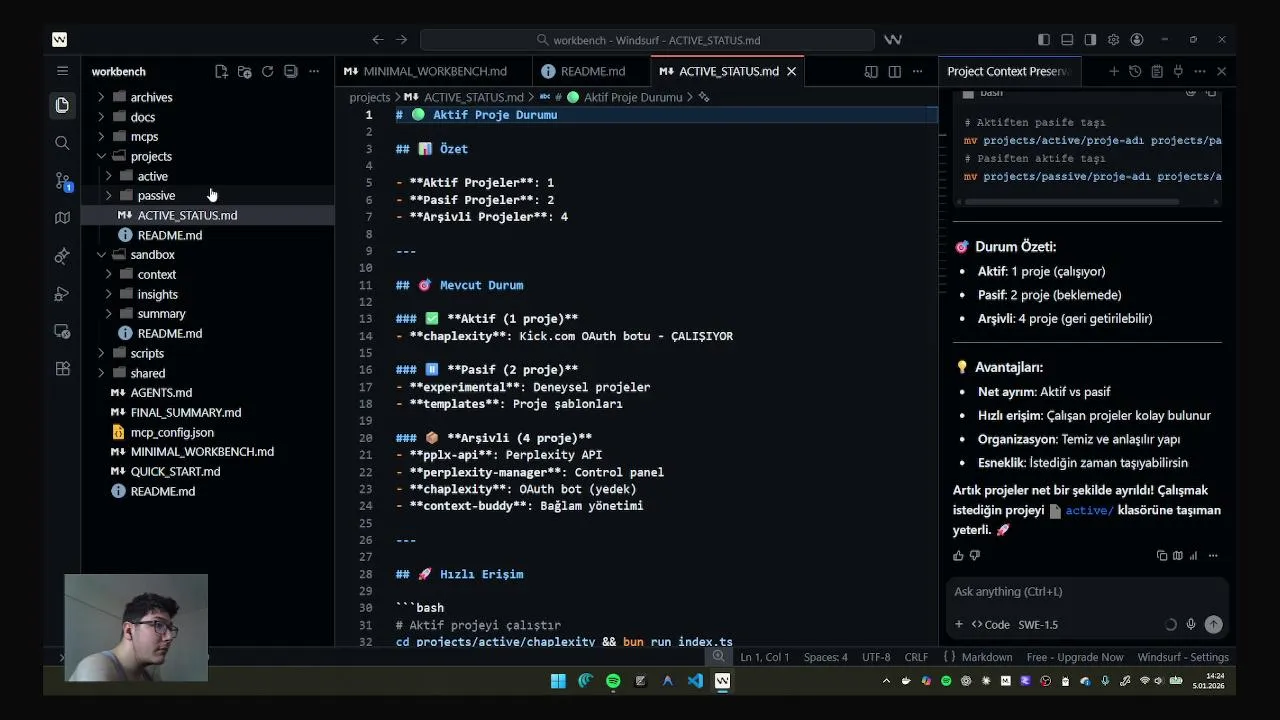1280x720 pixels.
Task: Toggle the primary side bar layout
Action: [x=1044, y=40]
